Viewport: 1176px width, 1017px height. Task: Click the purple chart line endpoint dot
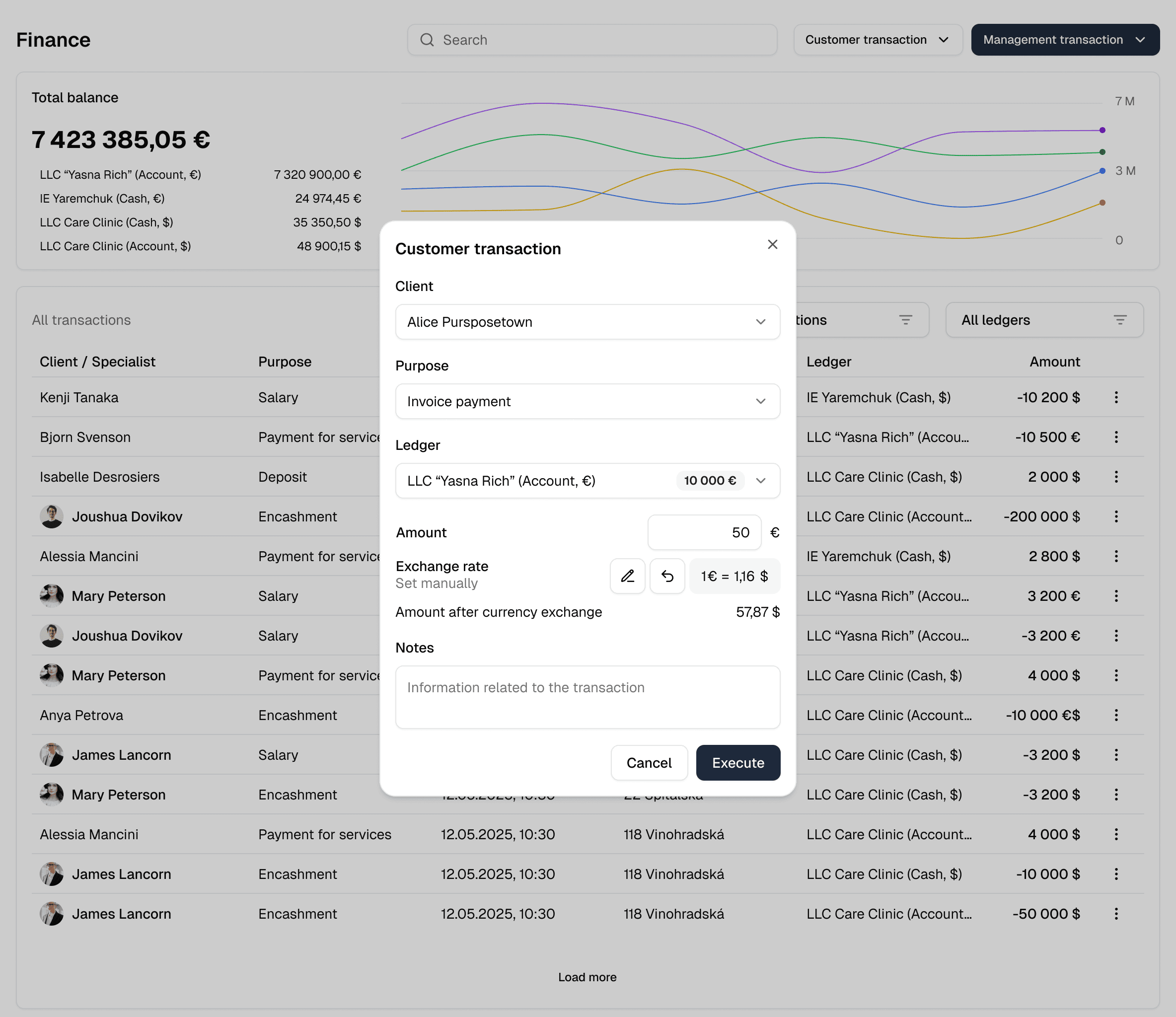point(1102,130)
